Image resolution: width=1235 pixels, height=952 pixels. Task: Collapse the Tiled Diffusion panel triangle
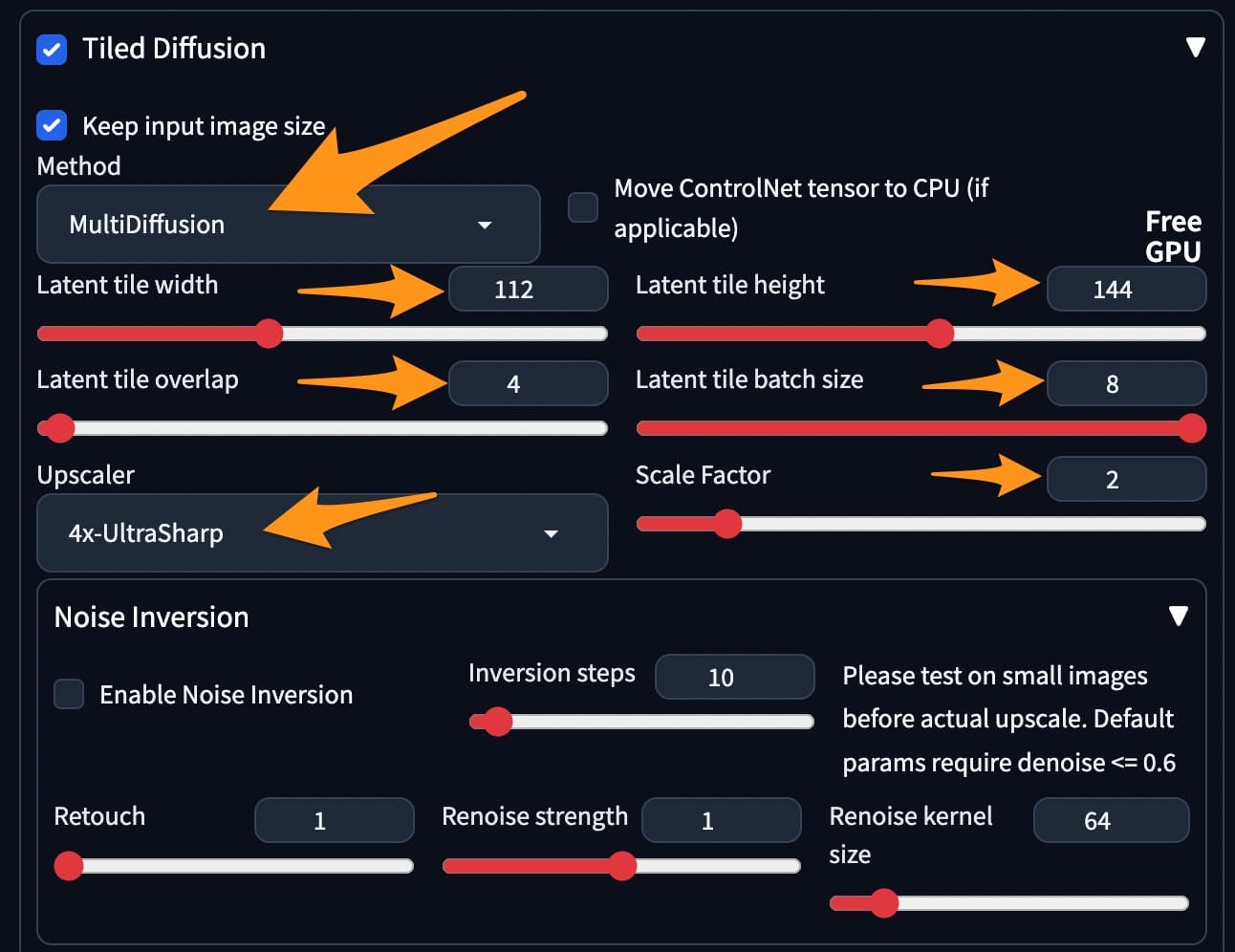1195,47
